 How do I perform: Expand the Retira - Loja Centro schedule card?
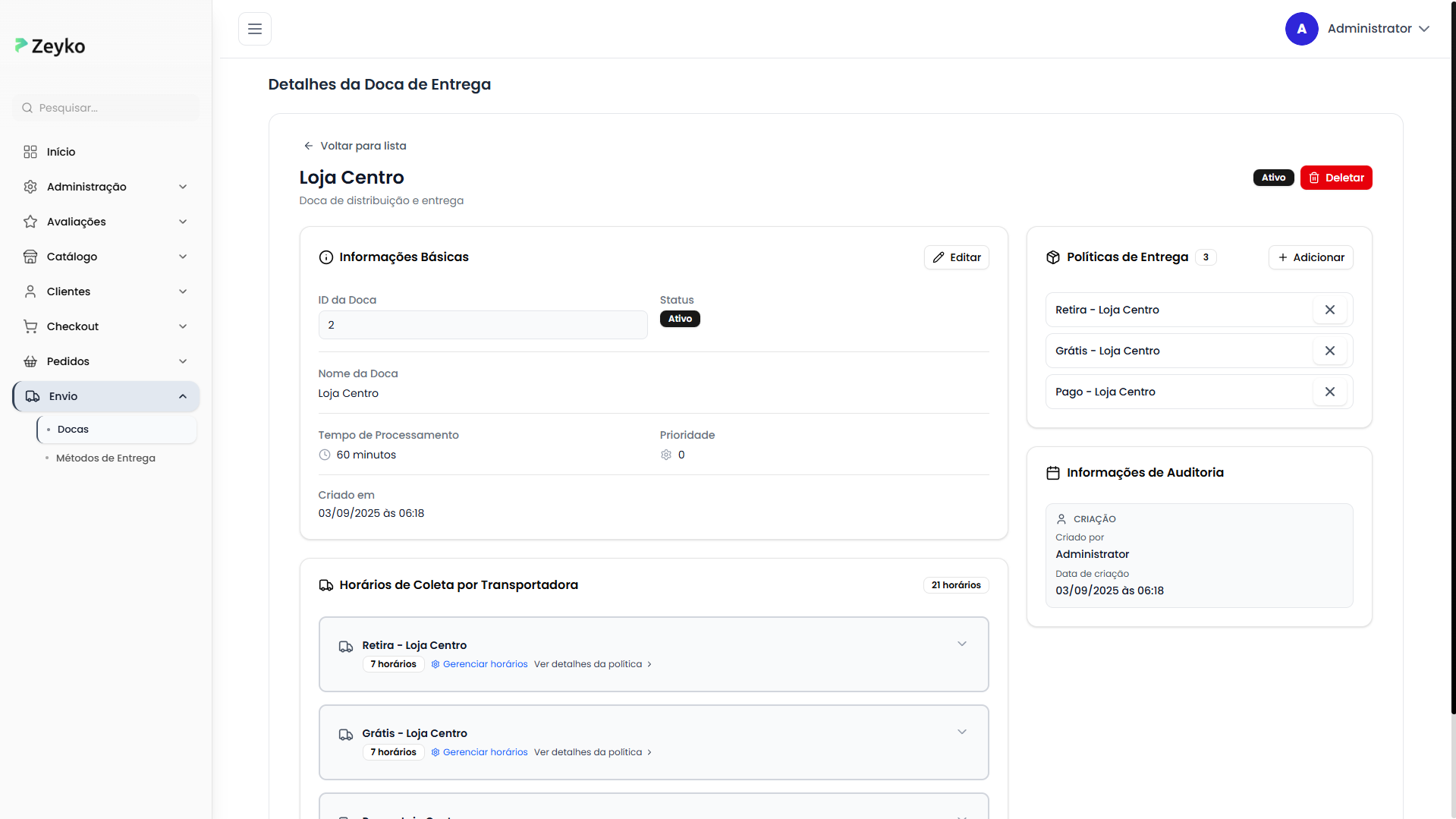961,644
